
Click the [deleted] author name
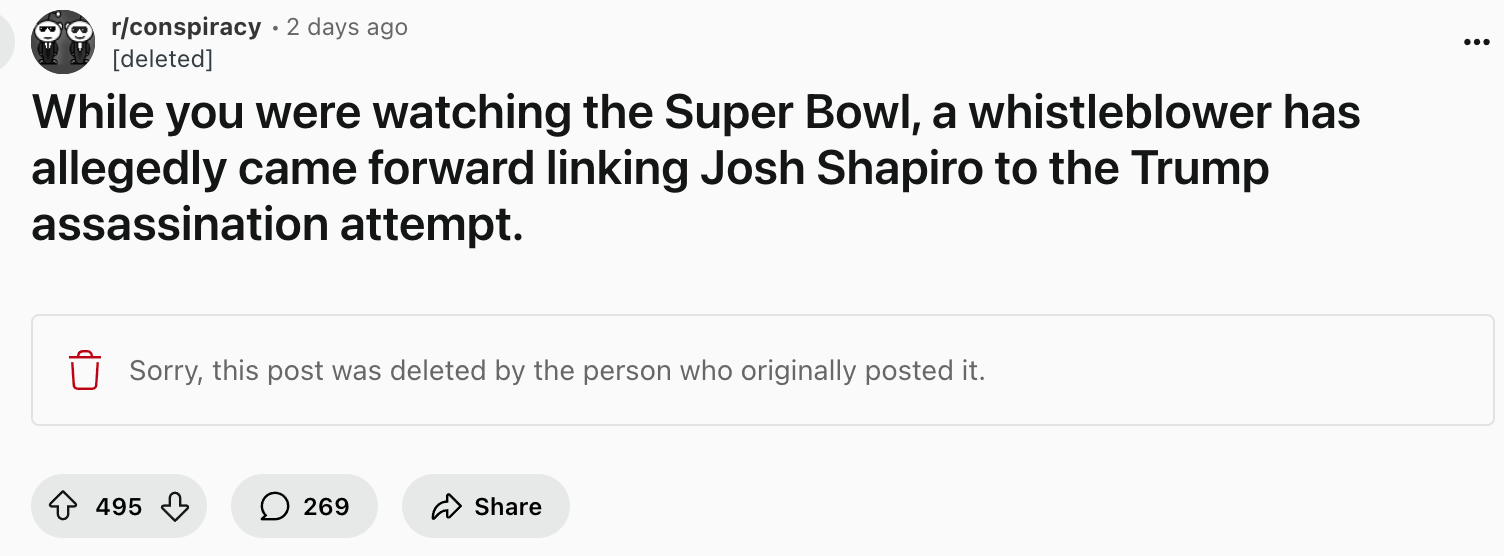point(162,59)
